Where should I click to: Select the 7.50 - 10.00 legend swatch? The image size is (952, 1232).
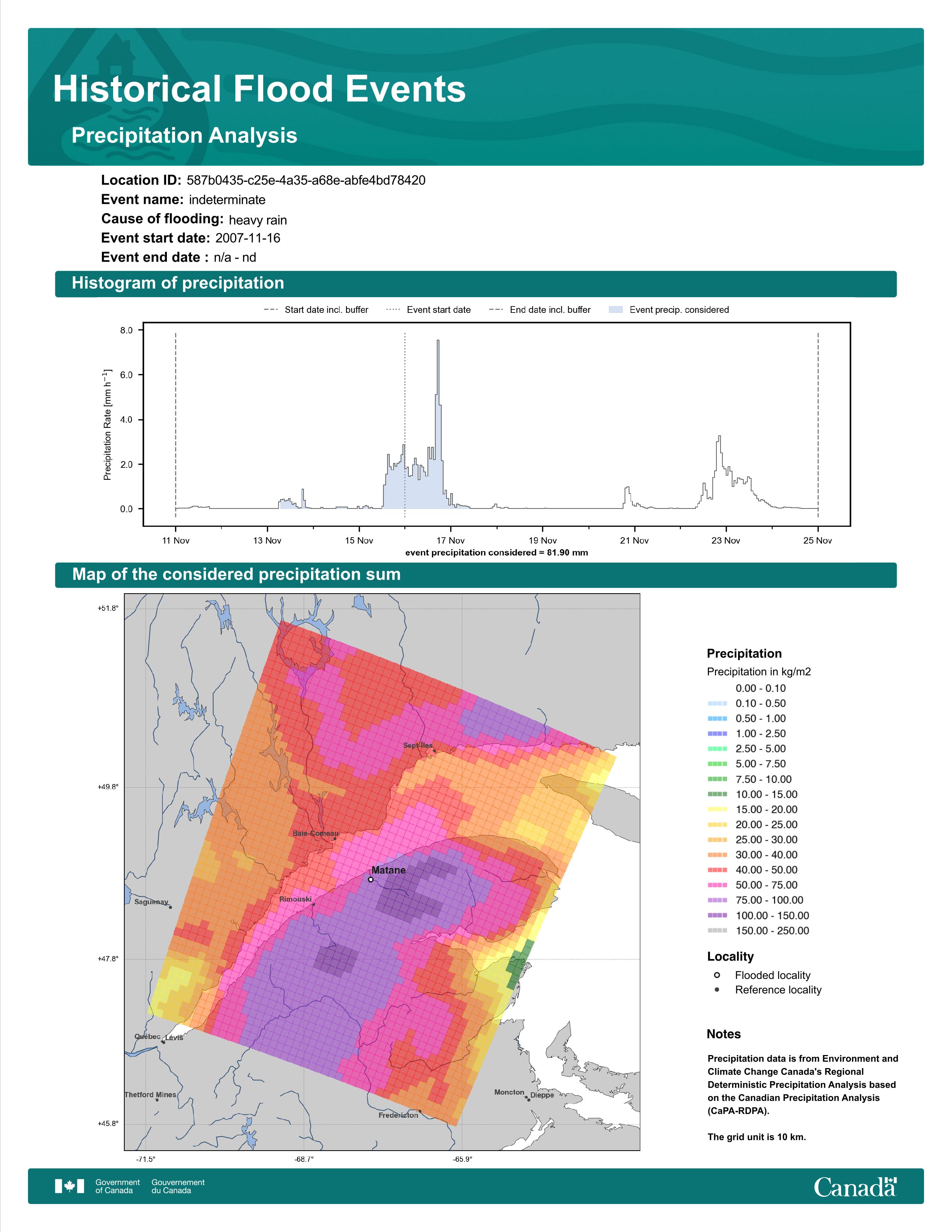[717, 779]
